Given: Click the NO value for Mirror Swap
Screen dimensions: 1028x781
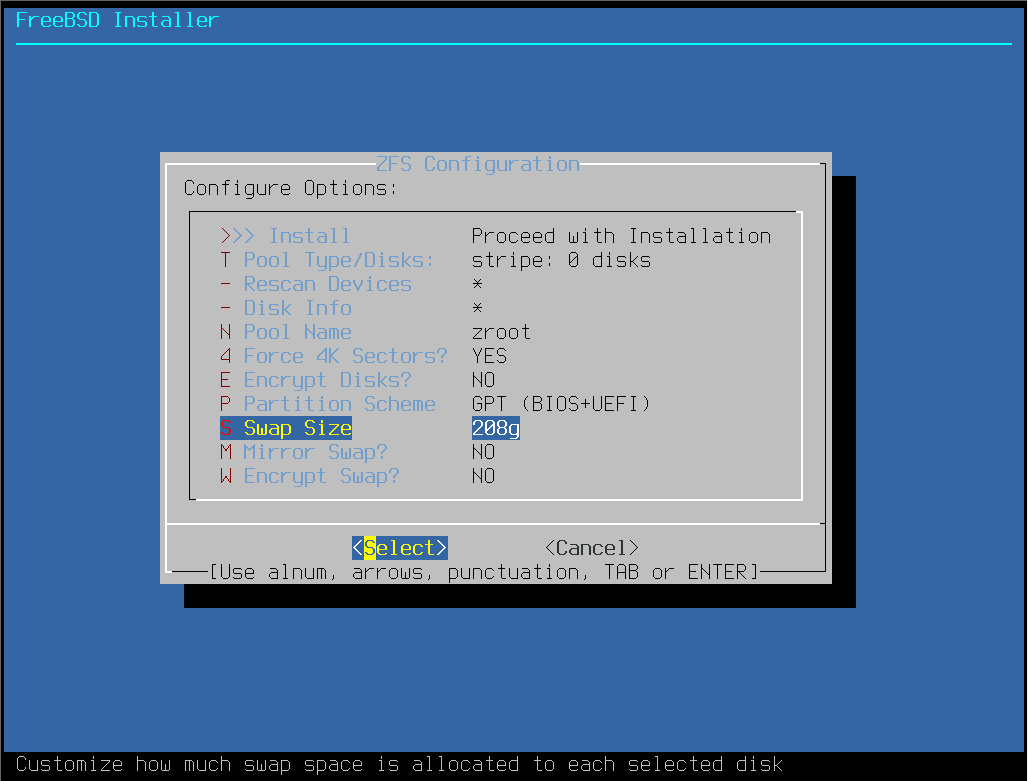Looking at the screenshot, I should 483,452.
